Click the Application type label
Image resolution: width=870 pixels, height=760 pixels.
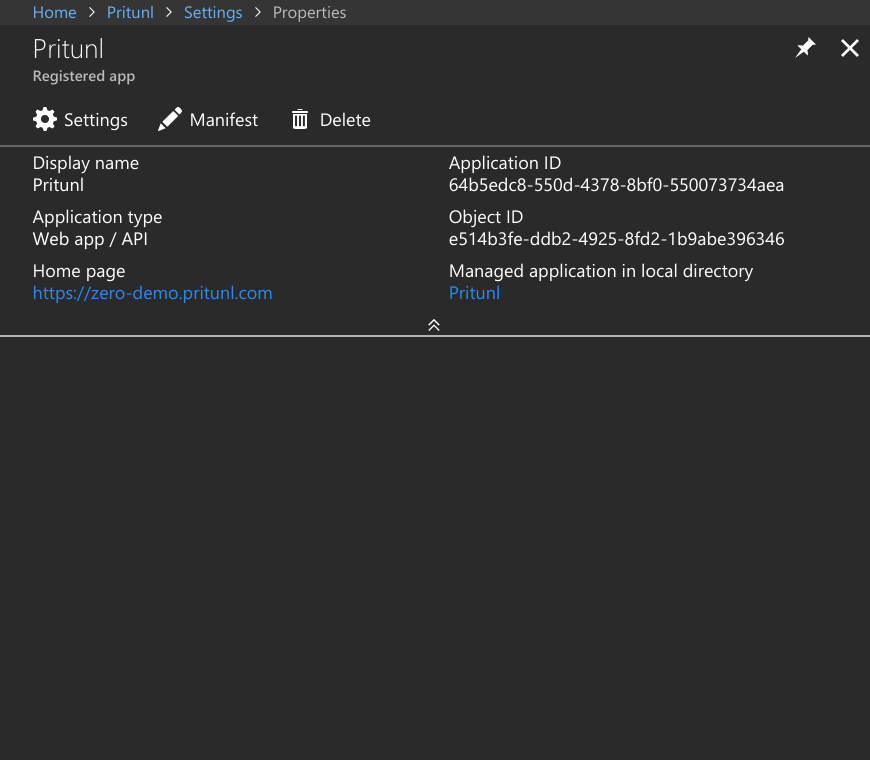click(x=97, y=217)
